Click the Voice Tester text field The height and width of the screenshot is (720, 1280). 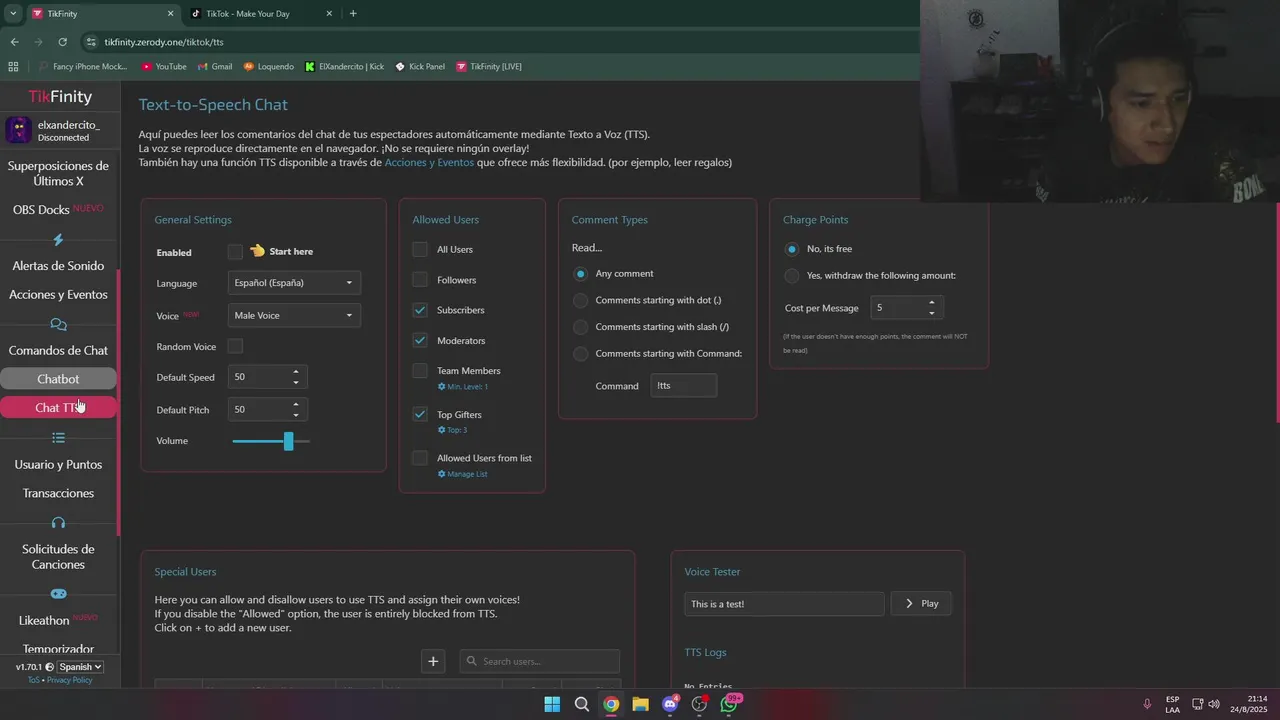[x=784, y=604]
